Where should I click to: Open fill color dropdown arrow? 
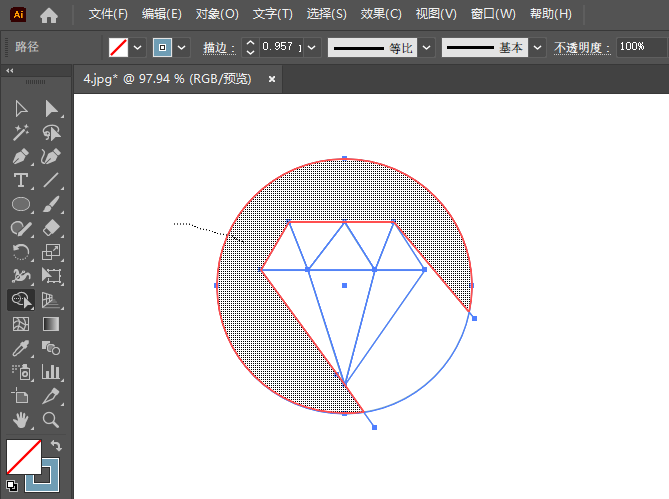point(137,48)
